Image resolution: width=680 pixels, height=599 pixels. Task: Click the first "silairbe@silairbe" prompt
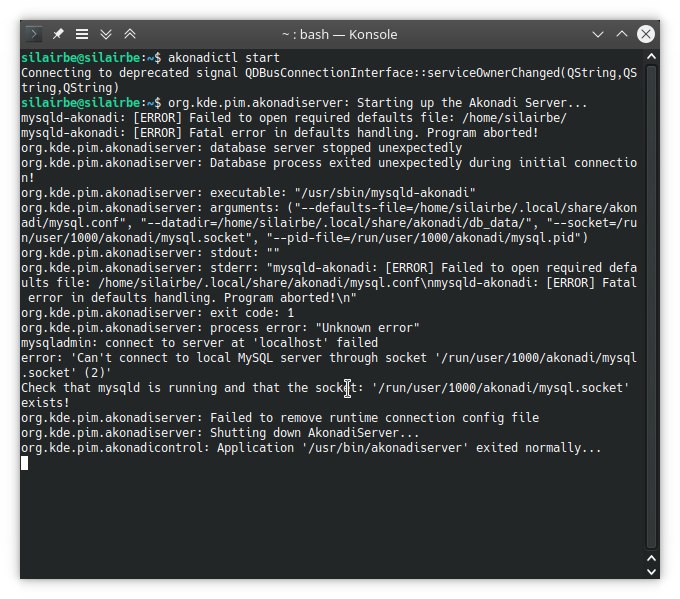pyautogui.click(x=81, y=58)
